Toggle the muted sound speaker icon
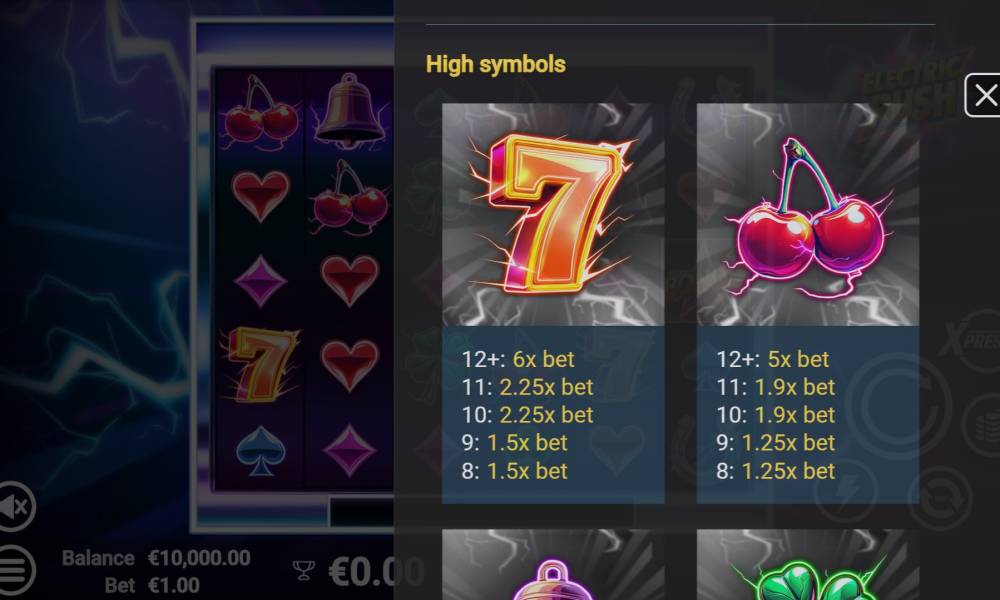1000x600 pixels. (x=15, y=507)
